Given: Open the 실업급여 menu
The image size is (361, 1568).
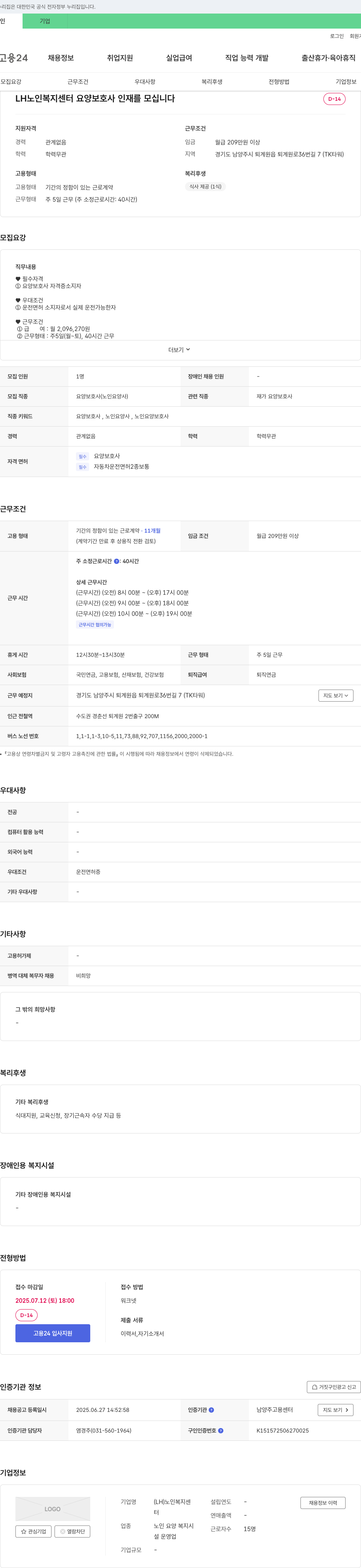Looking at the screenshot, I should pyautogui.click(x=179, y=58).
